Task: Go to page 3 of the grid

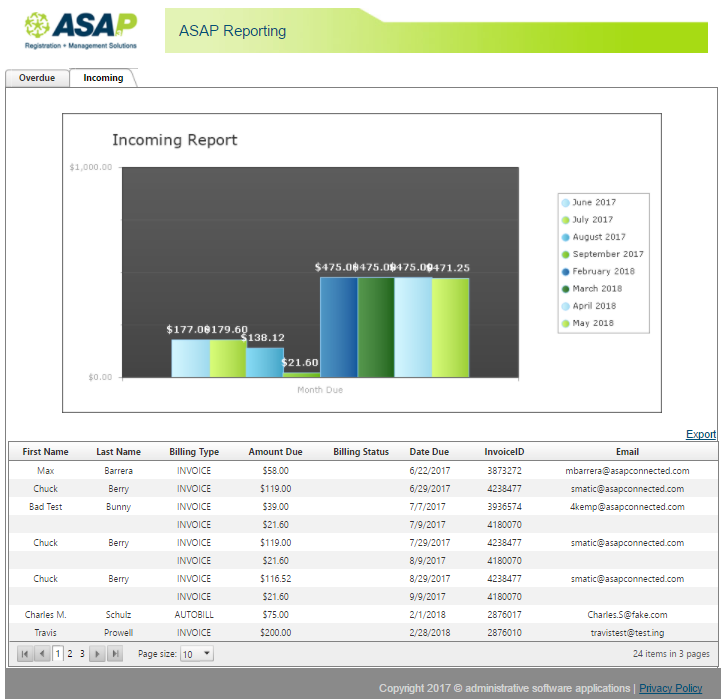Action: [x=82, y=654]
